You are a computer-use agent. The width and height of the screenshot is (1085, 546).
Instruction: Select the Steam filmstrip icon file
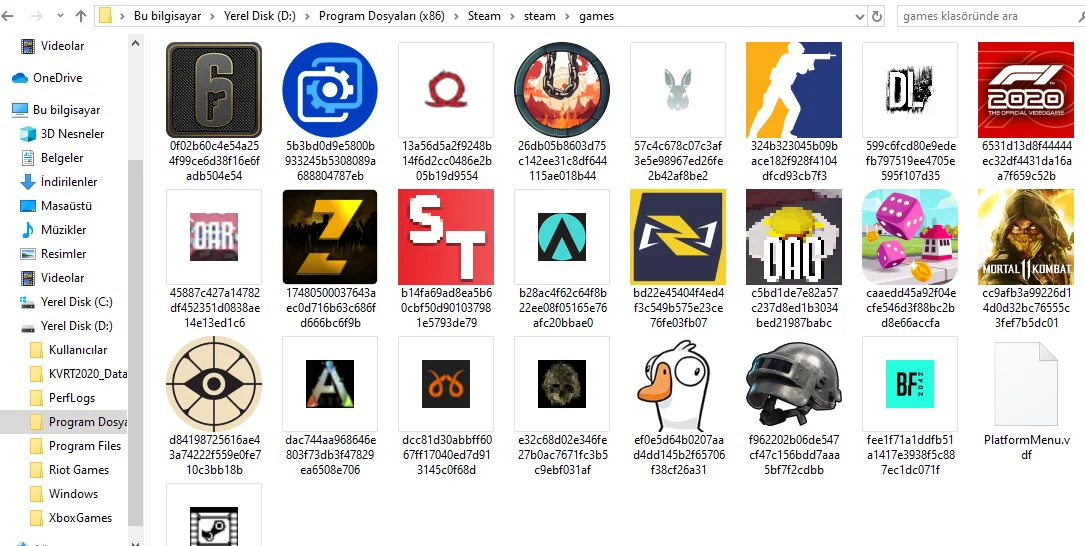[x=214, y=516]
